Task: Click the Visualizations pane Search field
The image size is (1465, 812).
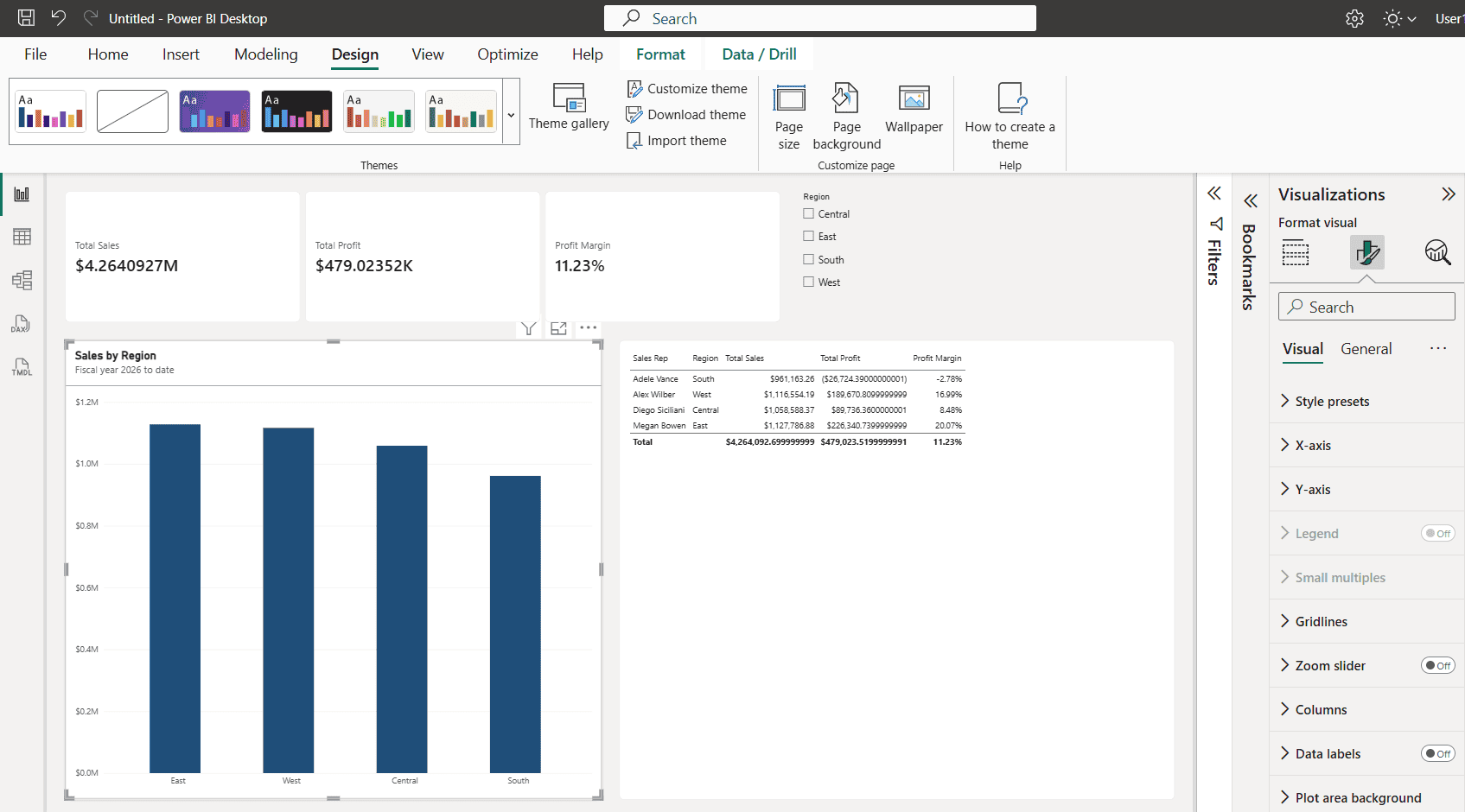Action: [x=1366, y=307]
